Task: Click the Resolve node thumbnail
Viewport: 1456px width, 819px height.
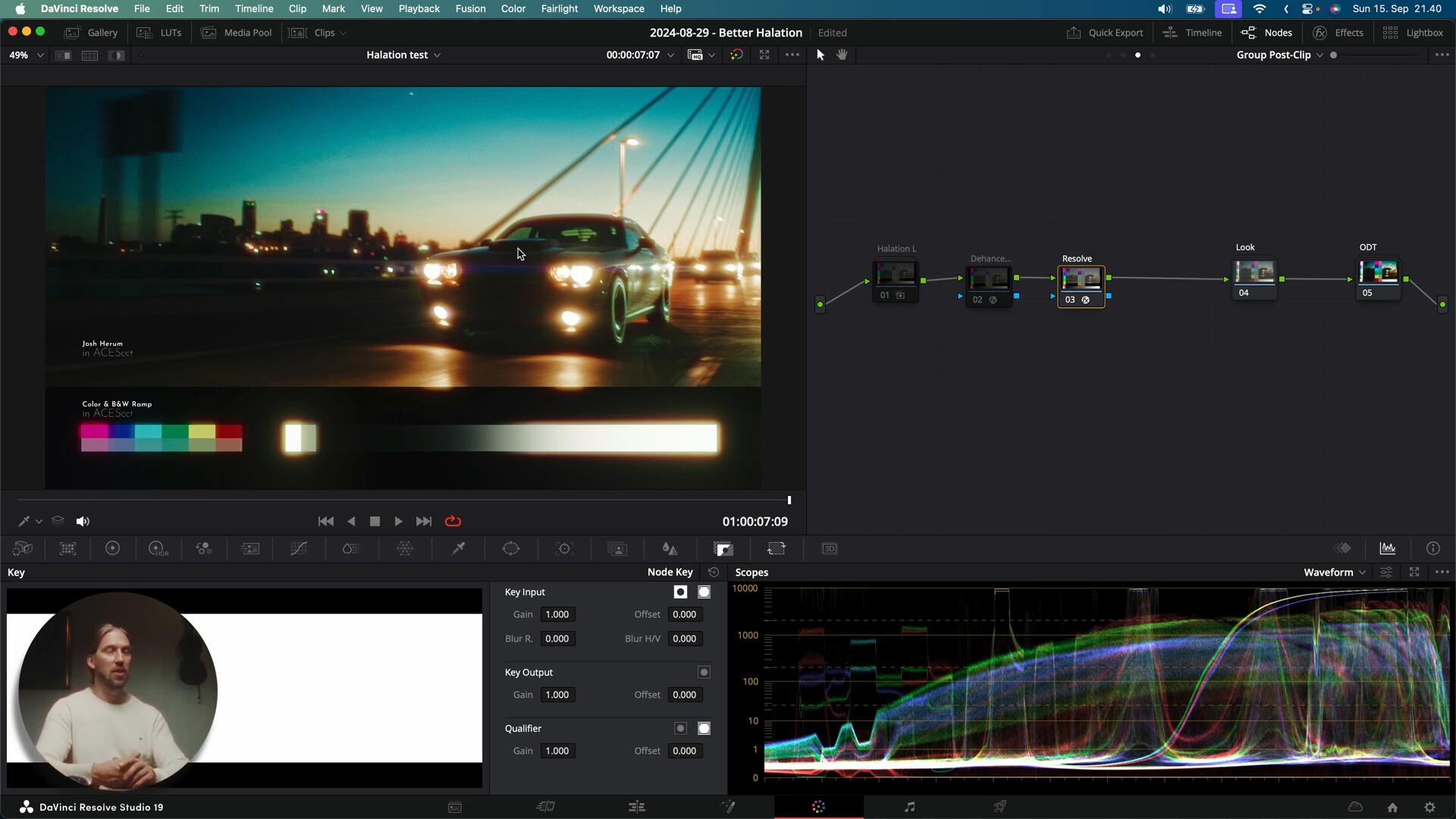Action: [1080, 278]
